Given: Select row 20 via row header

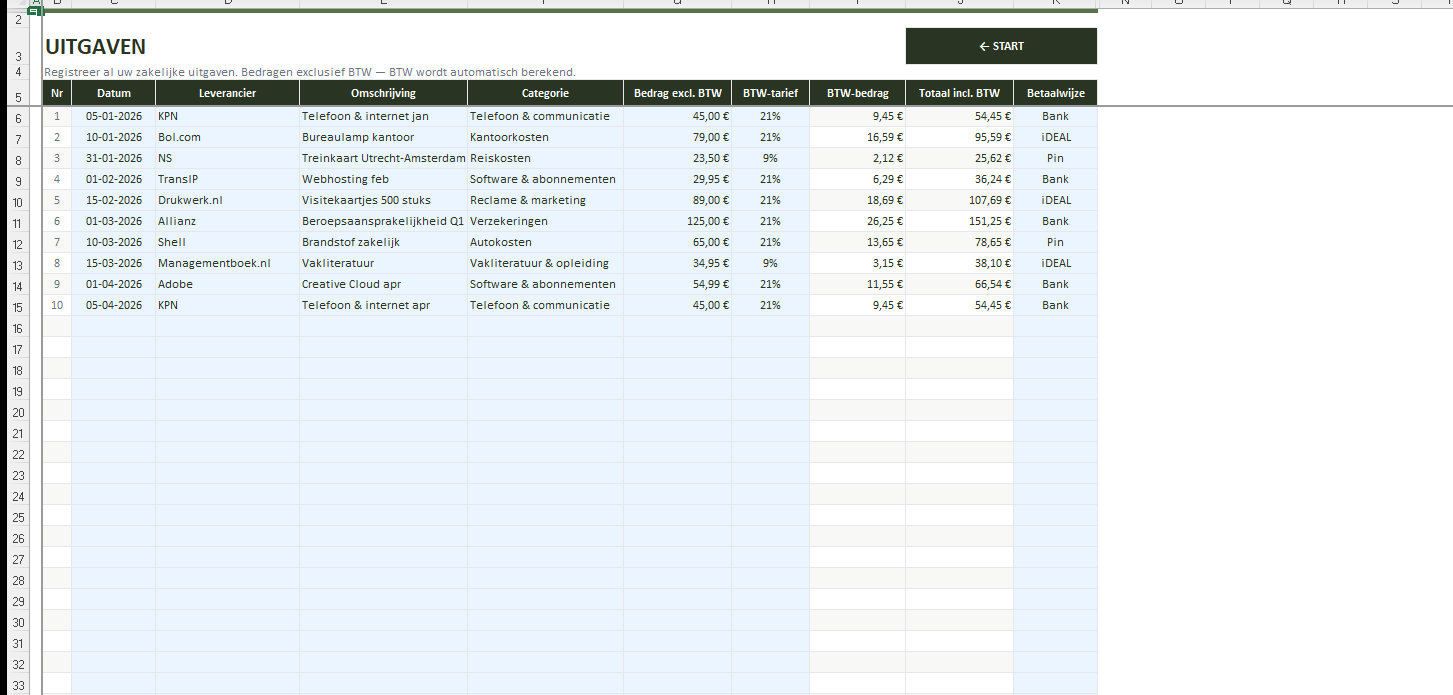Looking at the screenshot, I should [18, 413].
